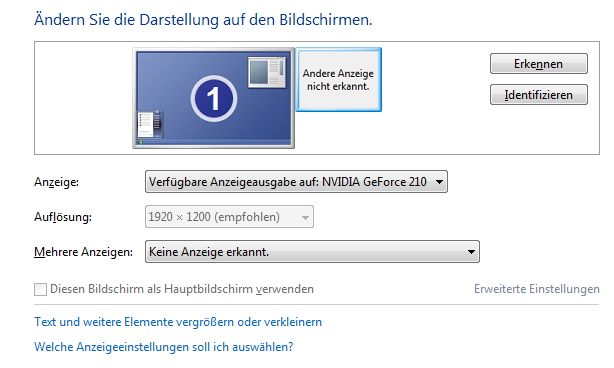
Task: Open the Anzeige dropdown with NVIDIA GeForce 210
Action: tap(296, 182)
